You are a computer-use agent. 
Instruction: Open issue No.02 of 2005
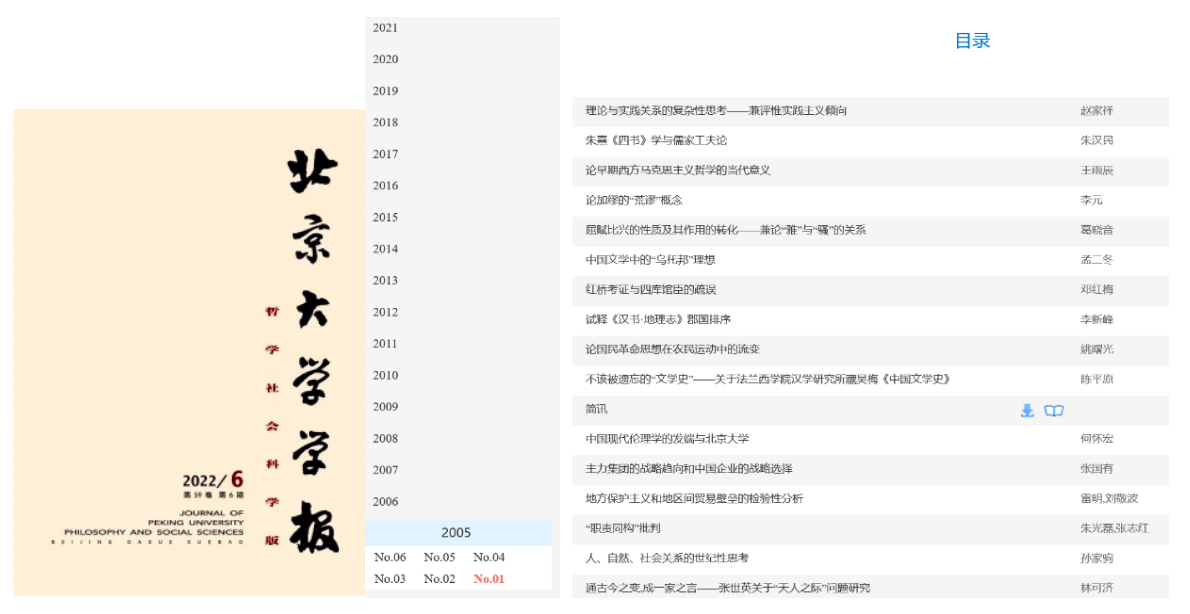click(438, 578)
